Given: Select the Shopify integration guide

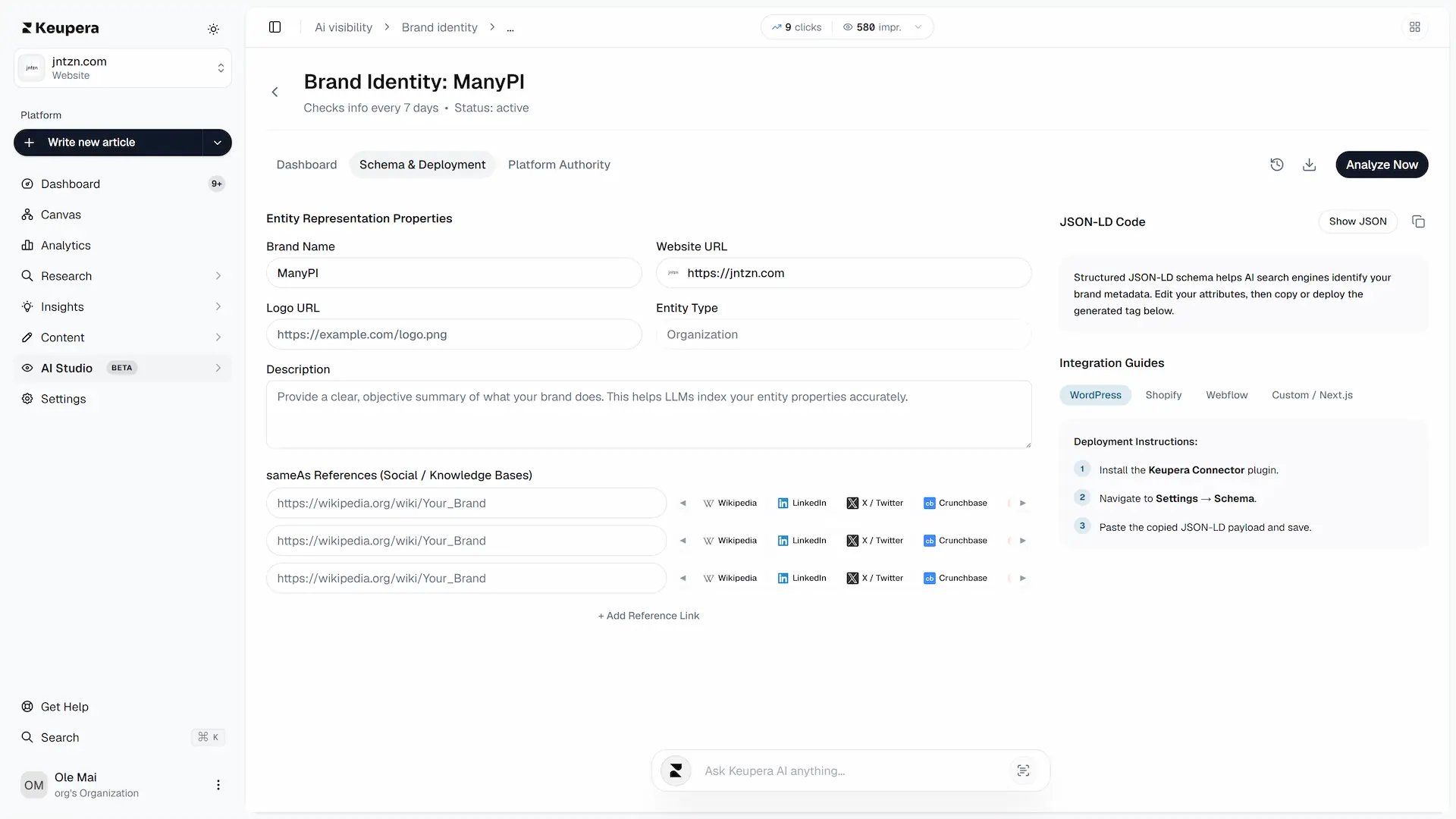Looking at the screenshot, I should click(x=1163, y=395).
